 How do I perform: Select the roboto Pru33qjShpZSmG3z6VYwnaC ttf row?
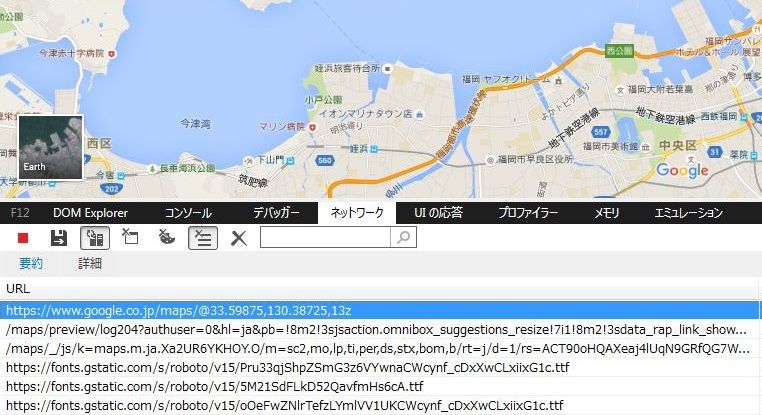click(379, 367)
